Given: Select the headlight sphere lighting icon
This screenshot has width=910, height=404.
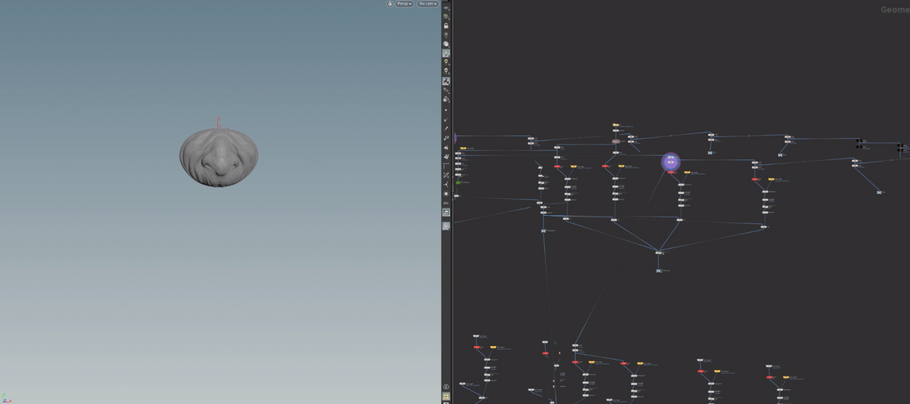Looking at the screenshot, I should [446, 44].
